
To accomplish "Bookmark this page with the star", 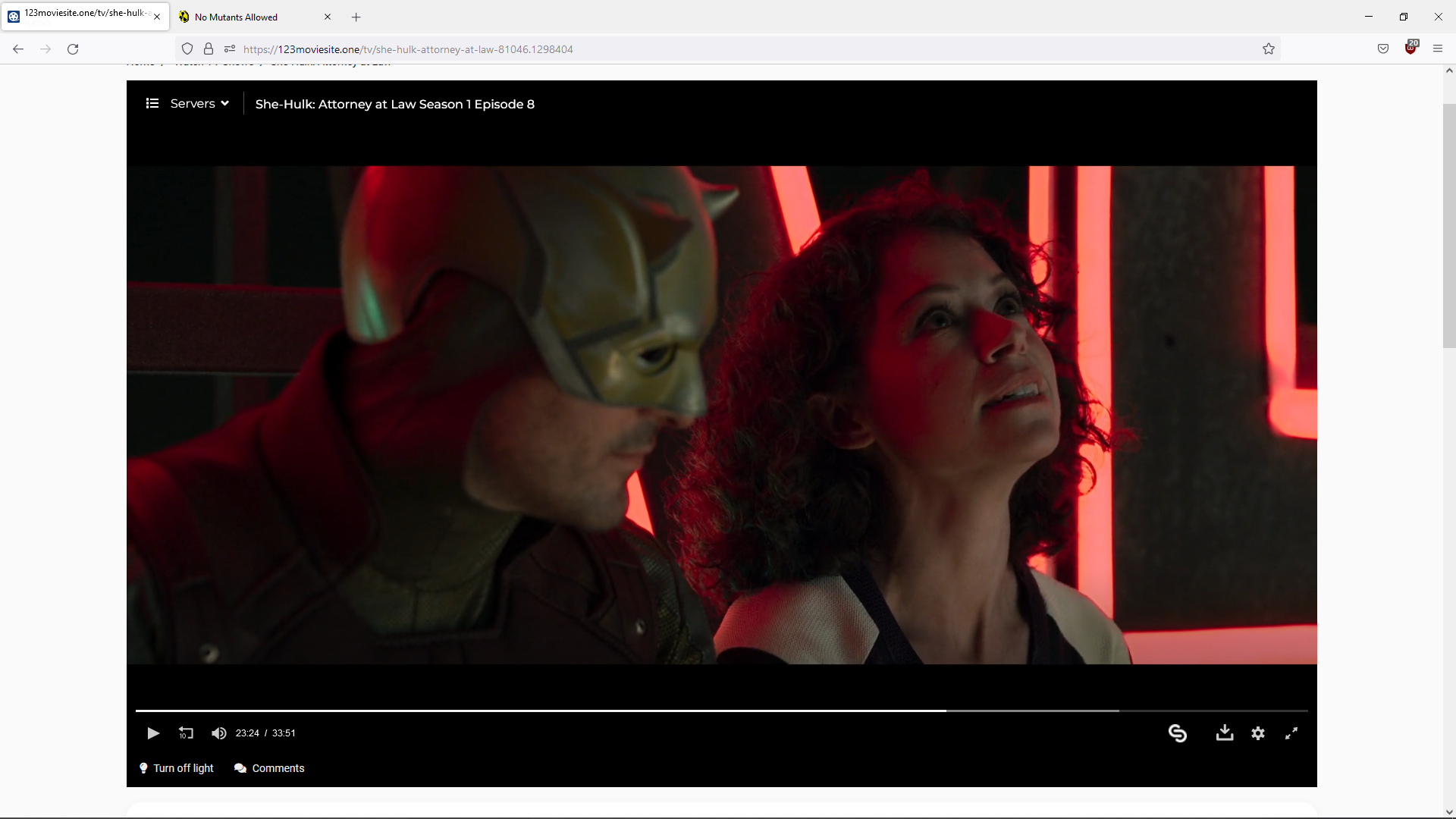I will [x=1269, y=49].
